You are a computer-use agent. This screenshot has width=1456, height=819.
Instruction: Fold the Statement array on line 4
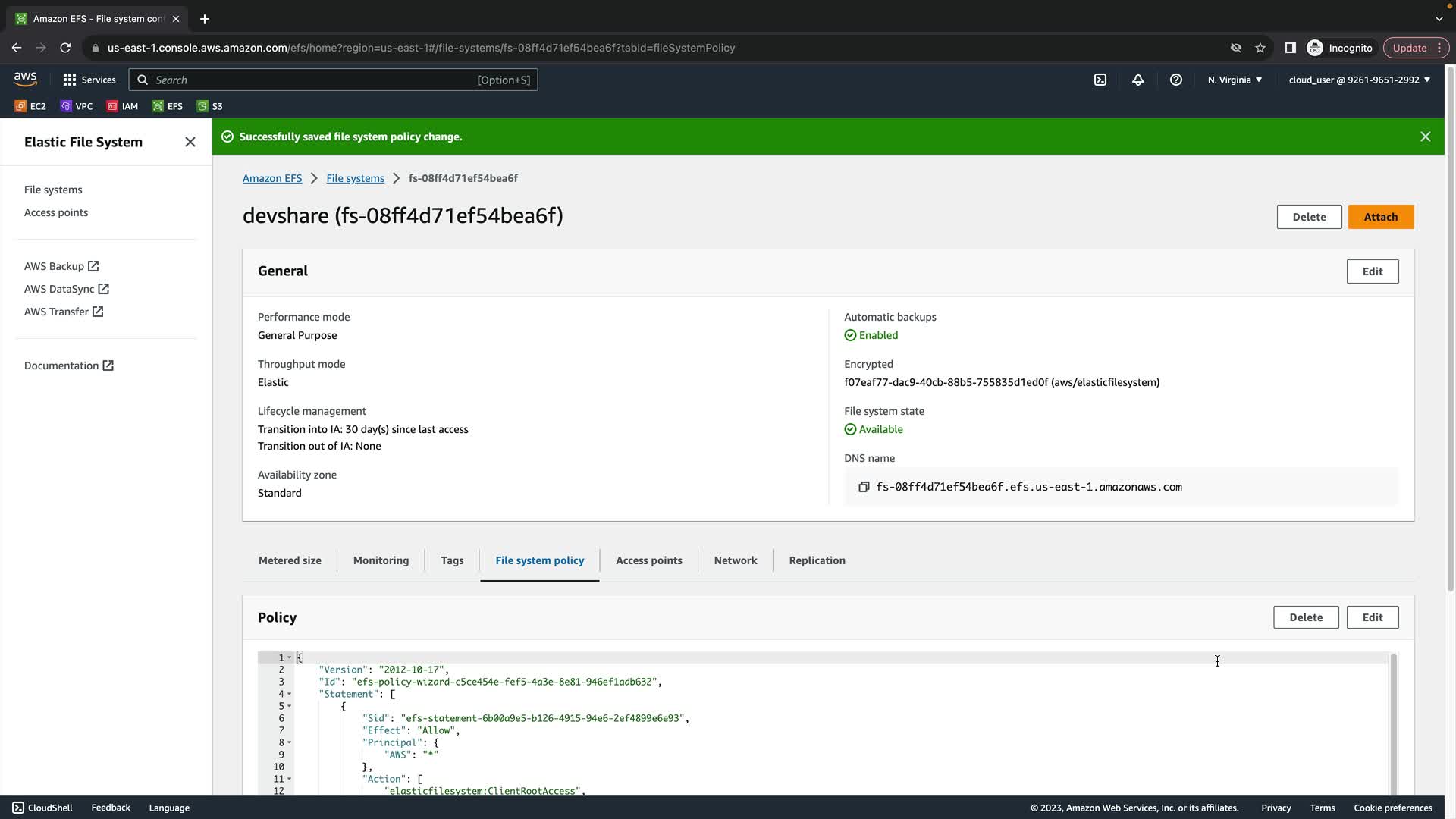(x=289, y=694)
